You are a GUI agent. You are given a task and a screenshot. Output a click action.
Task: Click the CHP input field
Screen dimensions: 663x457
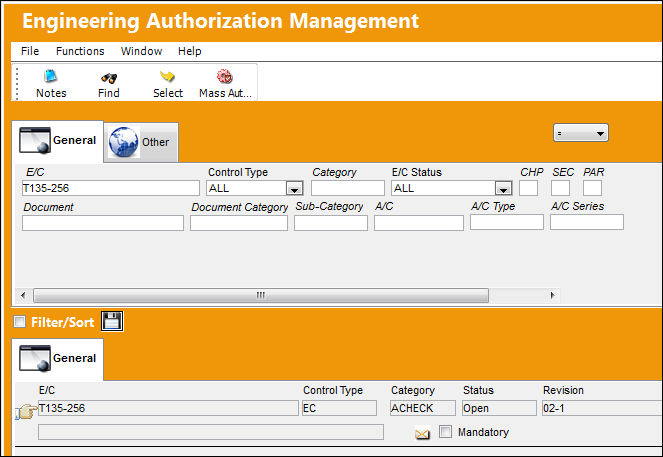529,188
